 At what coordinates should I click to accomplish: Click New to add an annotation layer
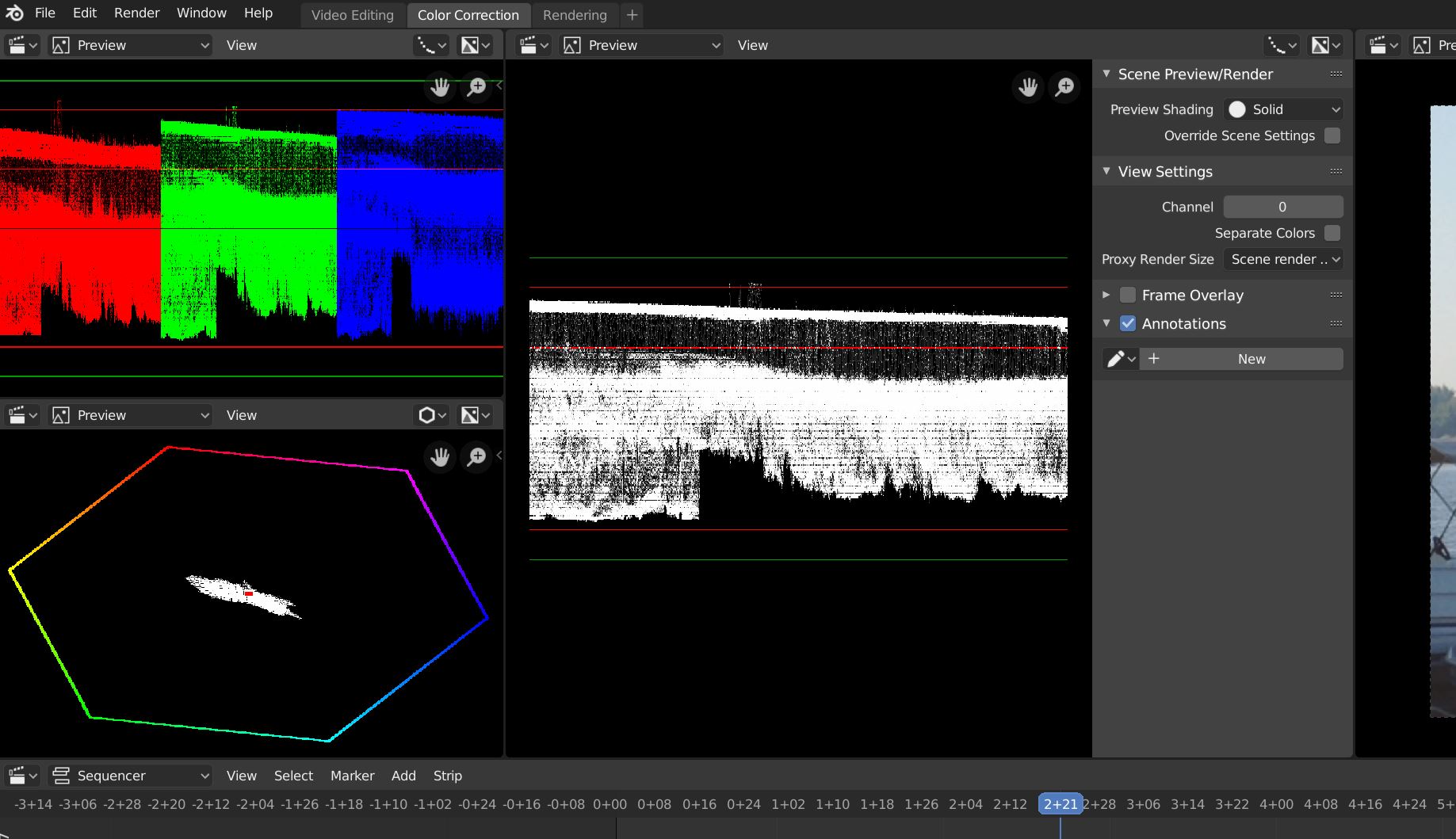point(1249,358)
